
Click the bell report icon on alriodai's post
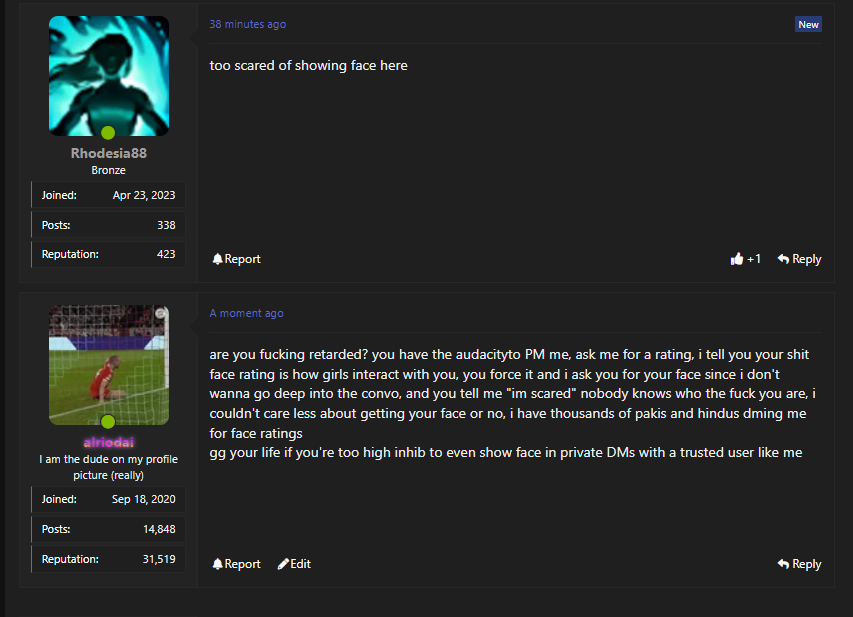(x=218, y=564)
